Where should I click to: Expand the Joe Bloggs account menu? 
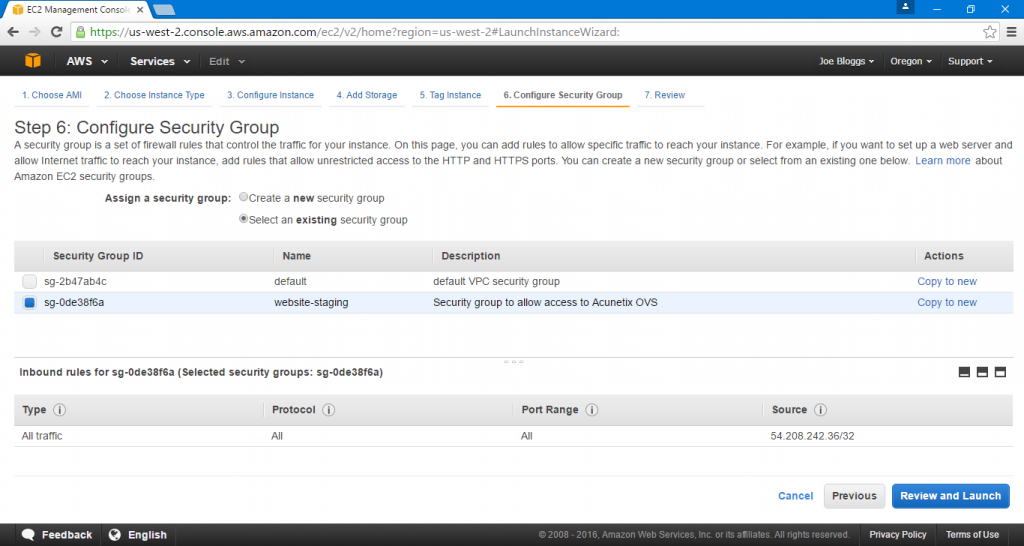(846, 61)
